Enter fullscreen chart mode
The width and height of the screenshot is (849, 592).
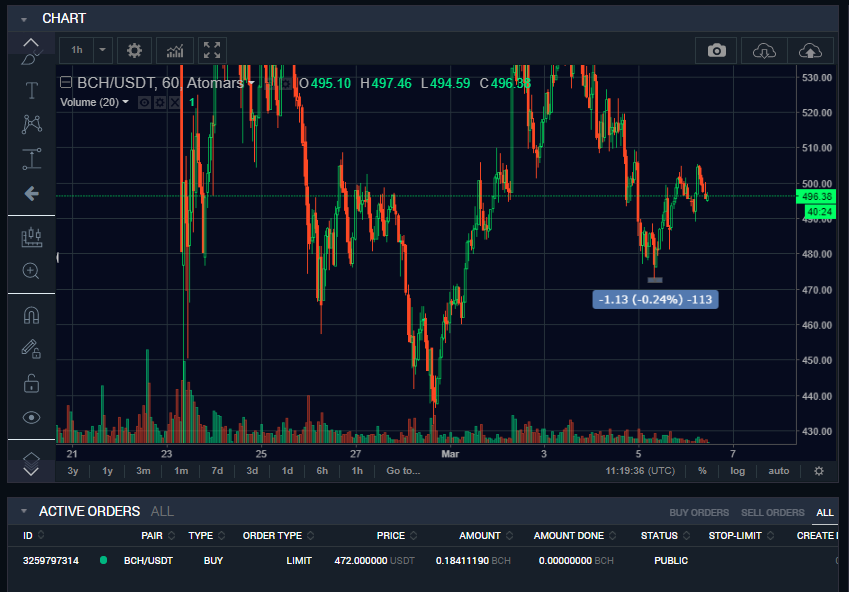[x=212, y=51]
